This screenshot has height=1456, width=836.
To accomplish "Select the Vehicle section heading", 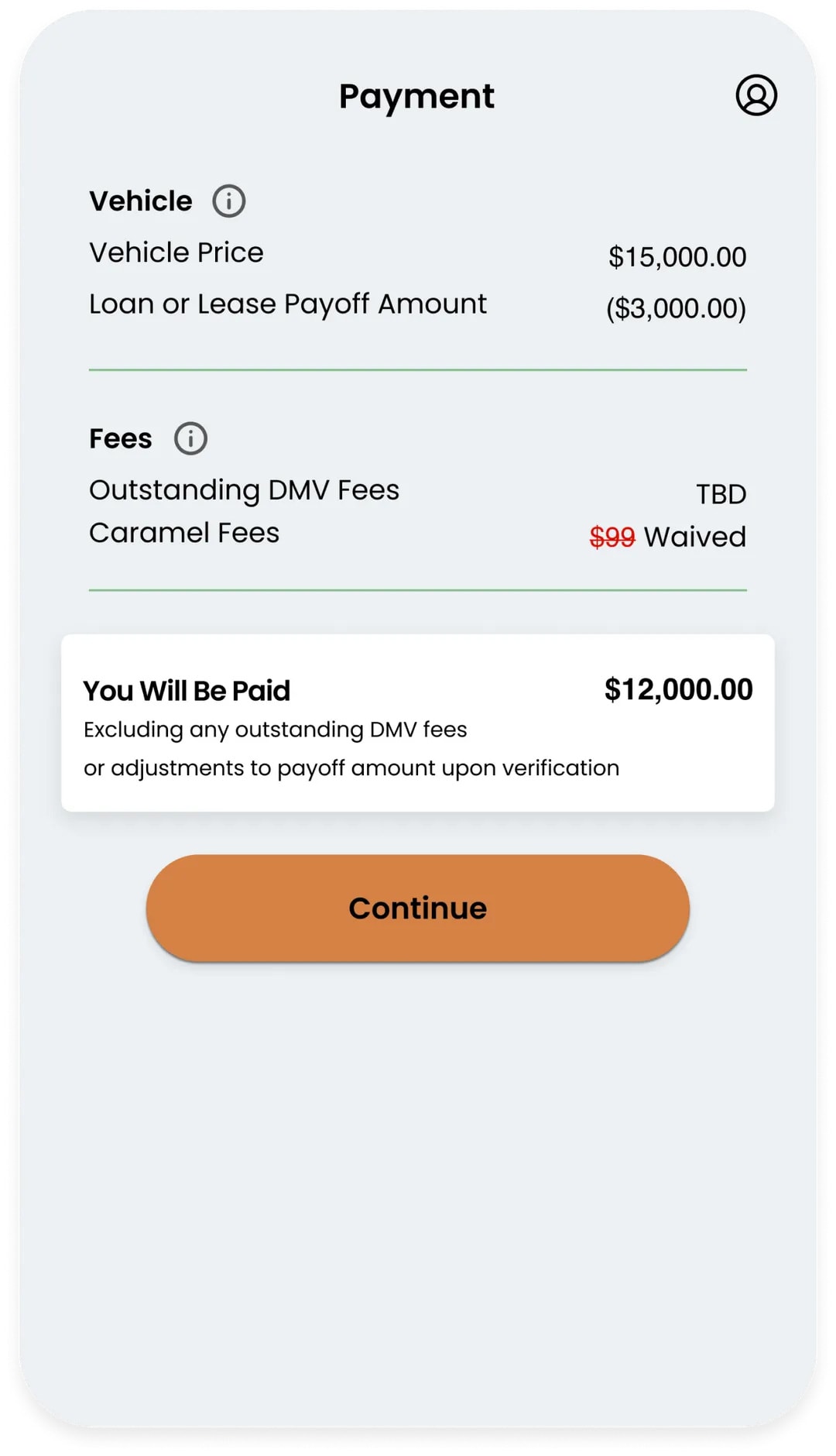I will tap(141, 201).
